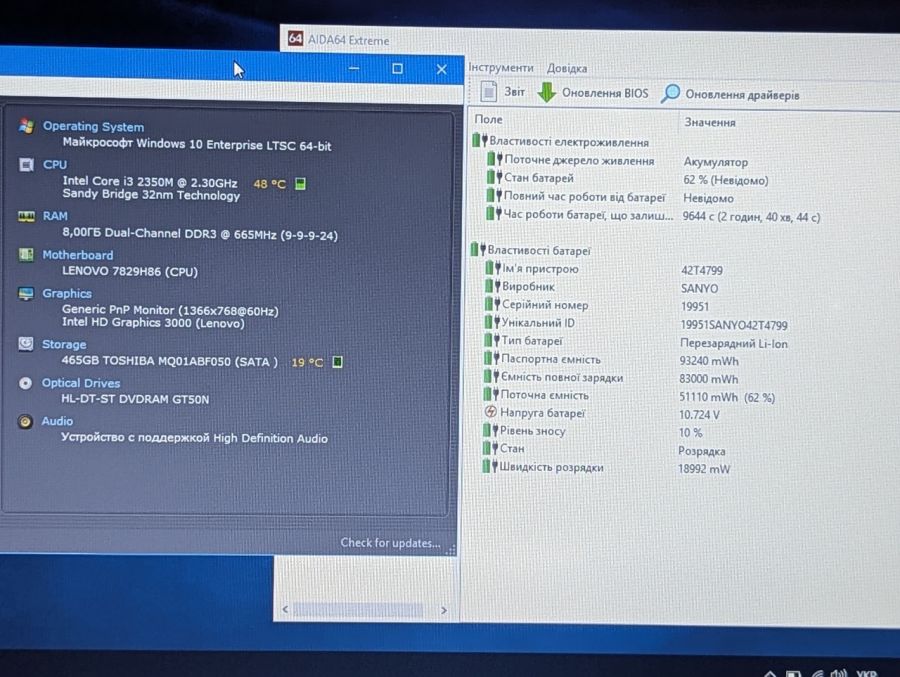This screenshot has height=677, width=900.
Task: Open the Motherboard section link
Action: pos(77,255)
